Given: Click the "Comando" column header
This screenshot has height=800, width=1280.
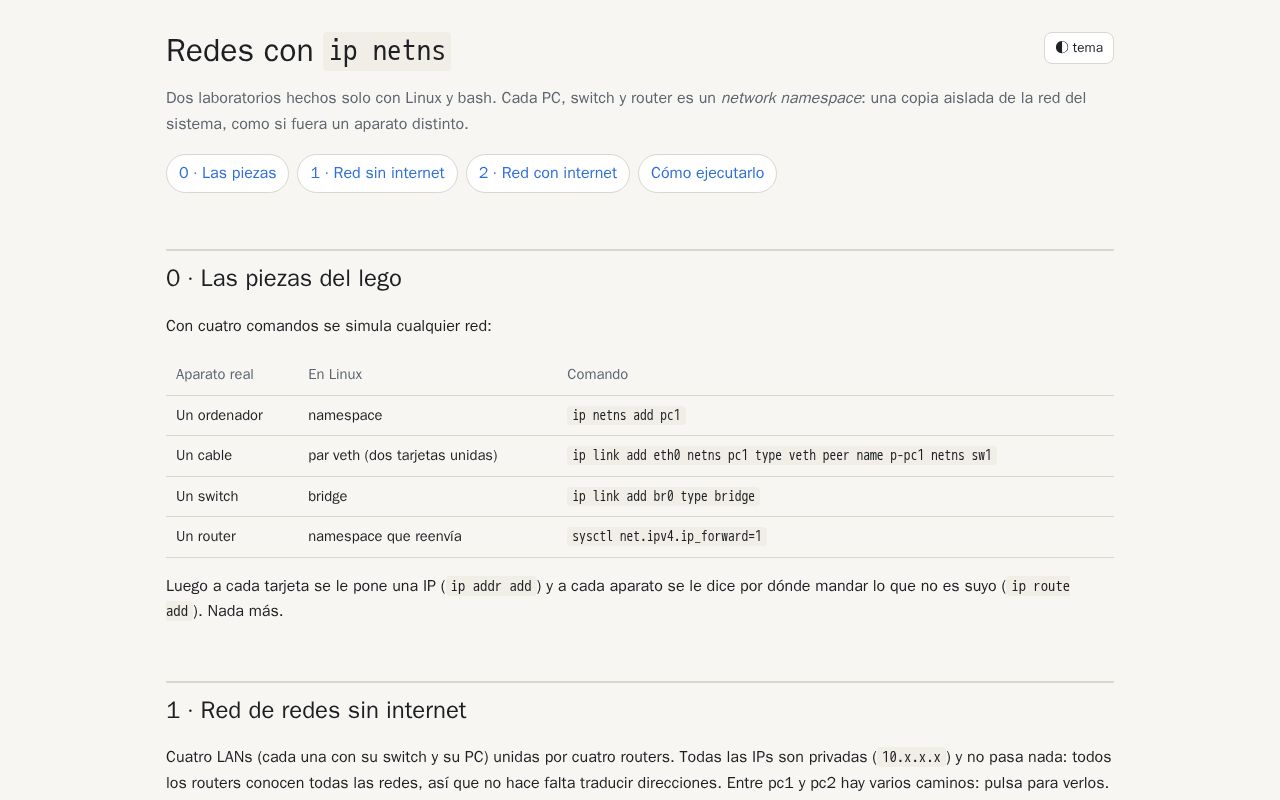Looking at the screenshot, I should coord(597,374).
